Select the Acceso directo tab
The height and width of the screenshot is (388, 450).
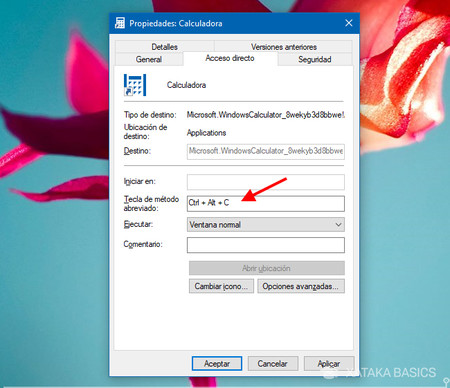click(230, 58)
